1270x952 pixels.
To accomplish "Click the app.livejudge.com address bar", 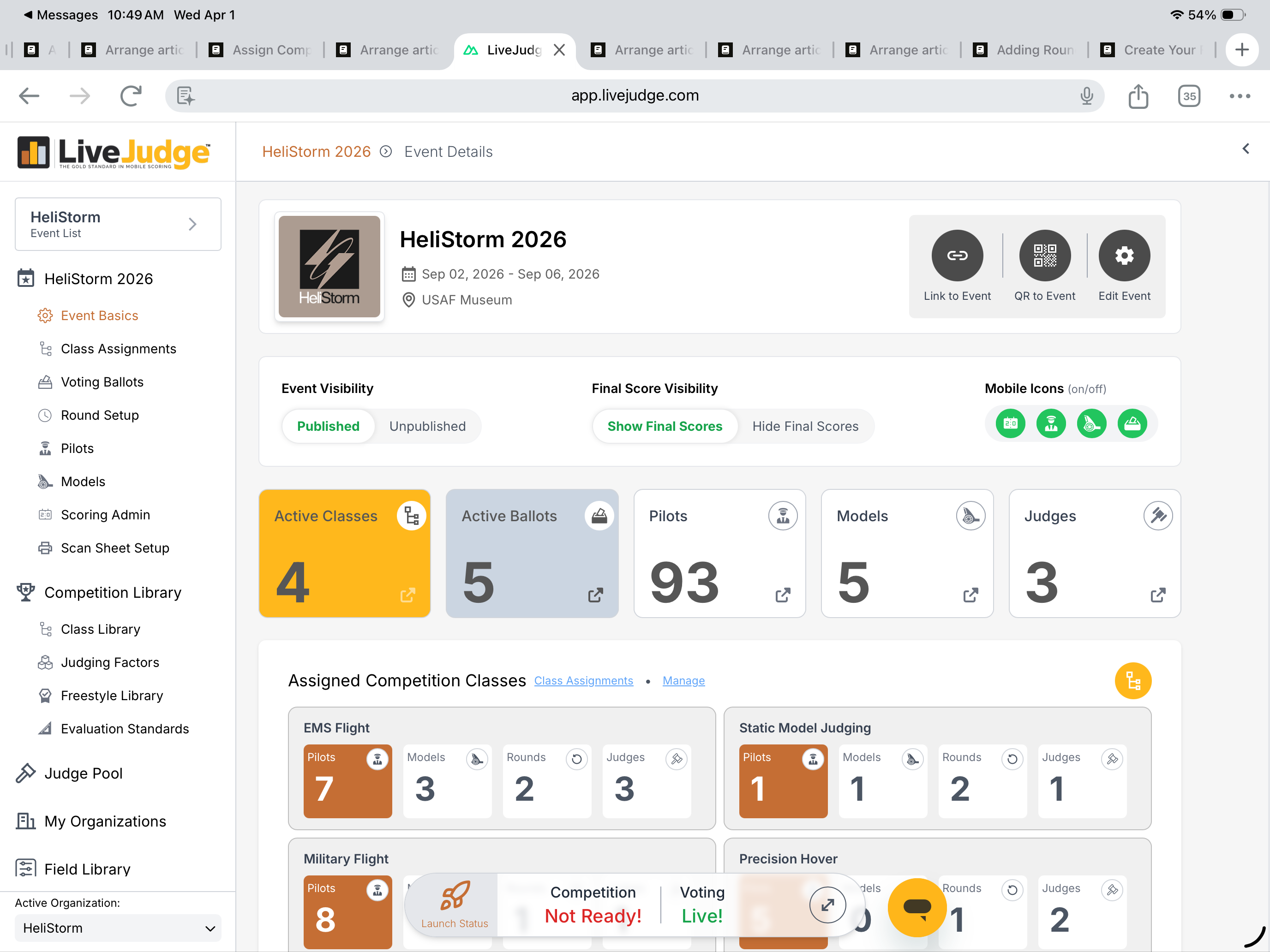I will point(635,95).
